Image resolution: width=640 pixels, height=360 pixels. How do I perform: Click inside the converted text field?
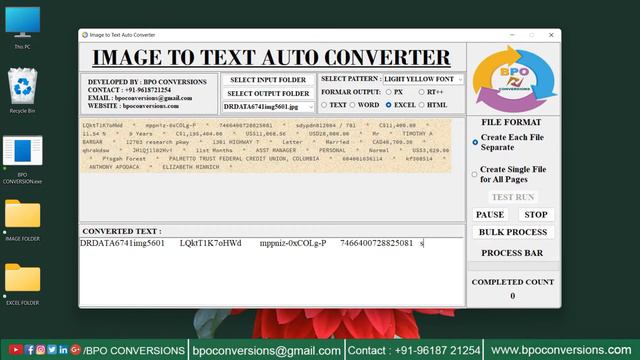pyautogui.click(x=272, y=271)
